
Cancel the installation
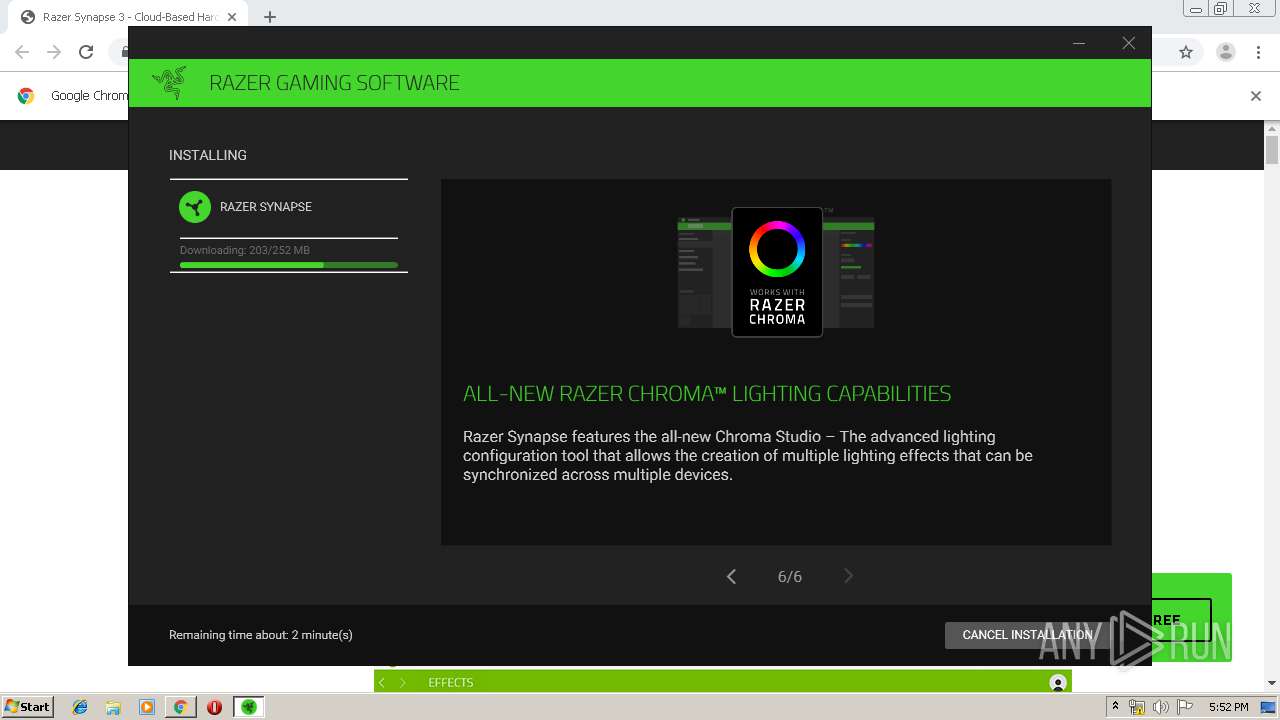pos(1027,635)
